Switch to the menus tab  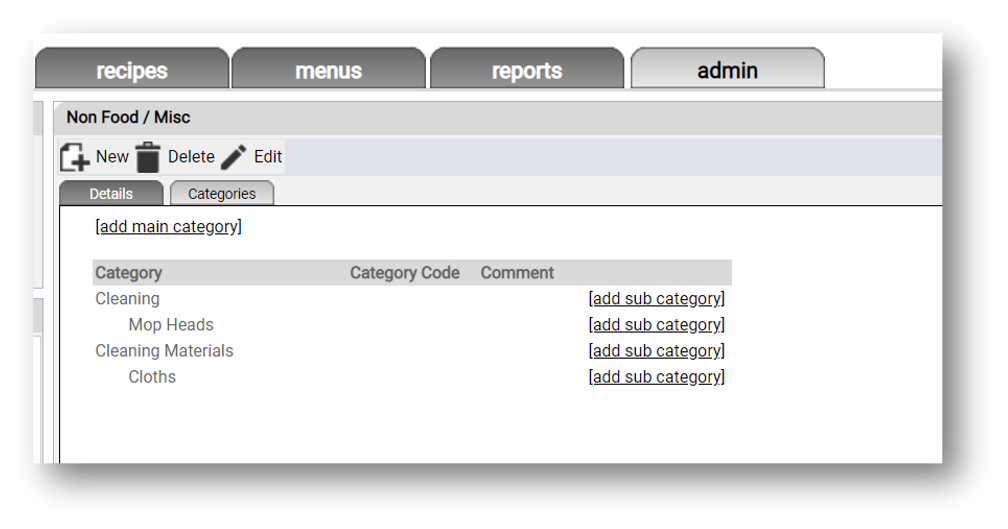pos(328,68)
